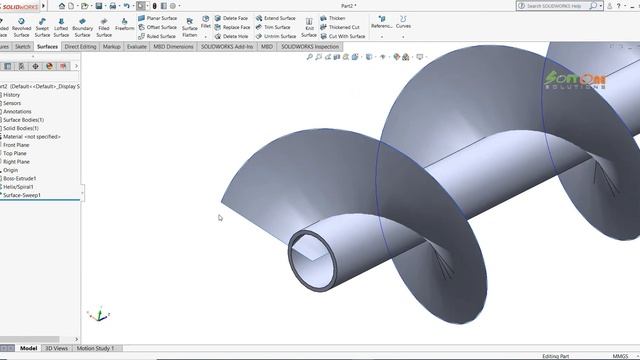Expand the manager tabs chevron arrow

click(x=76, y=66)
